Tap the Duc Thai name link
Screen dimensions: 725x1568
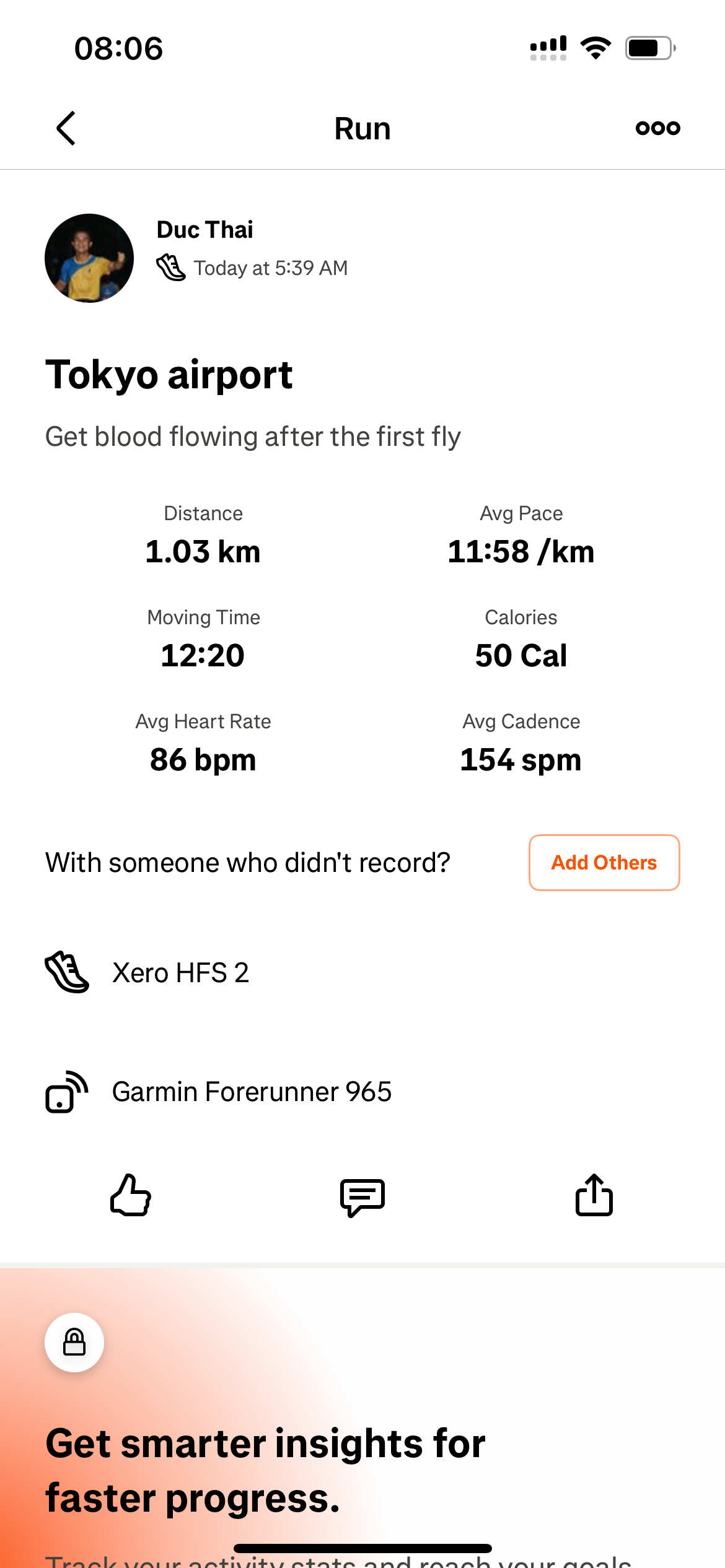click(x=204, y=230)
